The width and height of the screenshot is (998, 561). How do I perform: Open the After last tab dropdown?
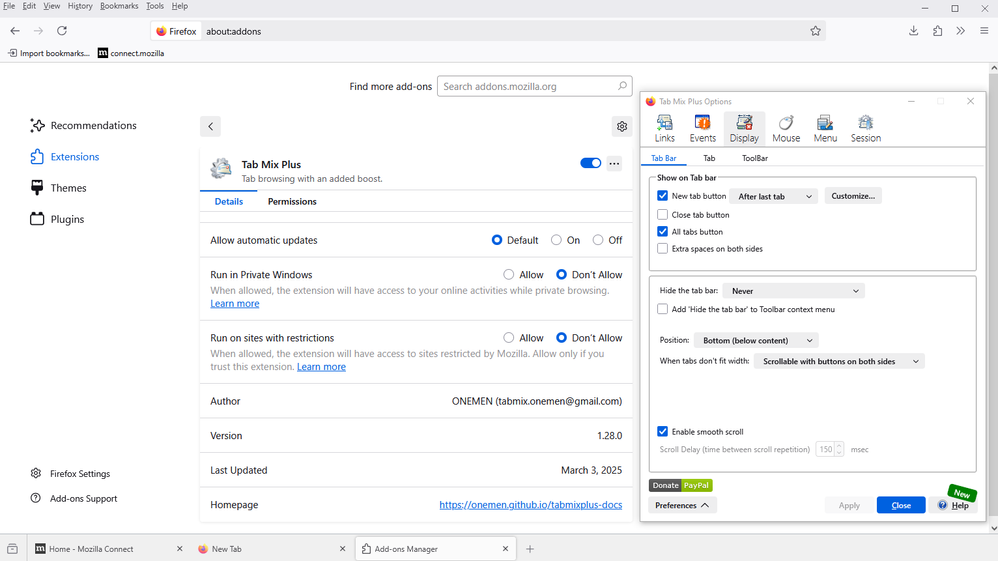(x=773, y=196)
